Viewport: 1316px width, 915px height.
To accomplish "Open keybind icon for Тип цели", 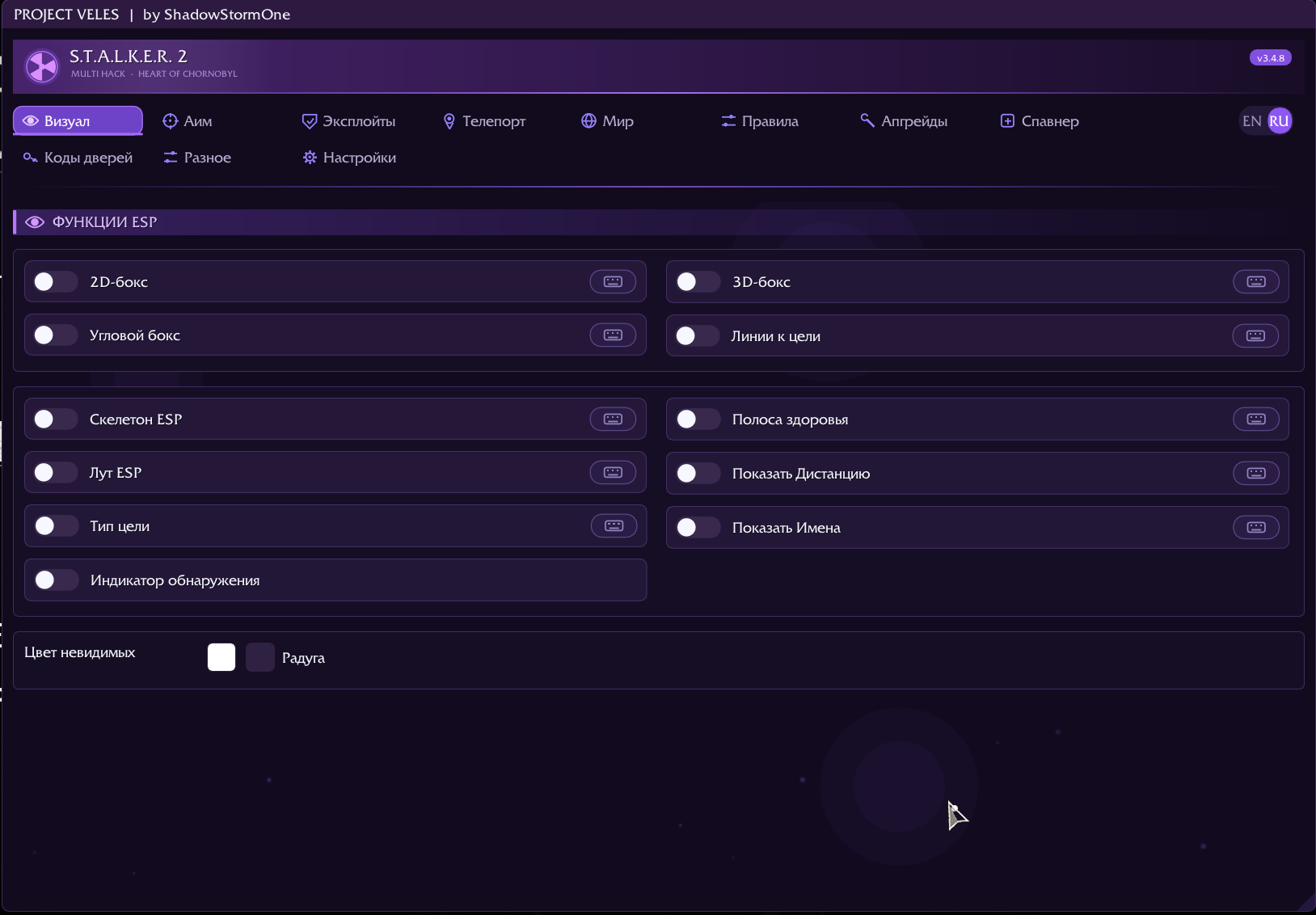I will pos(614,525).
